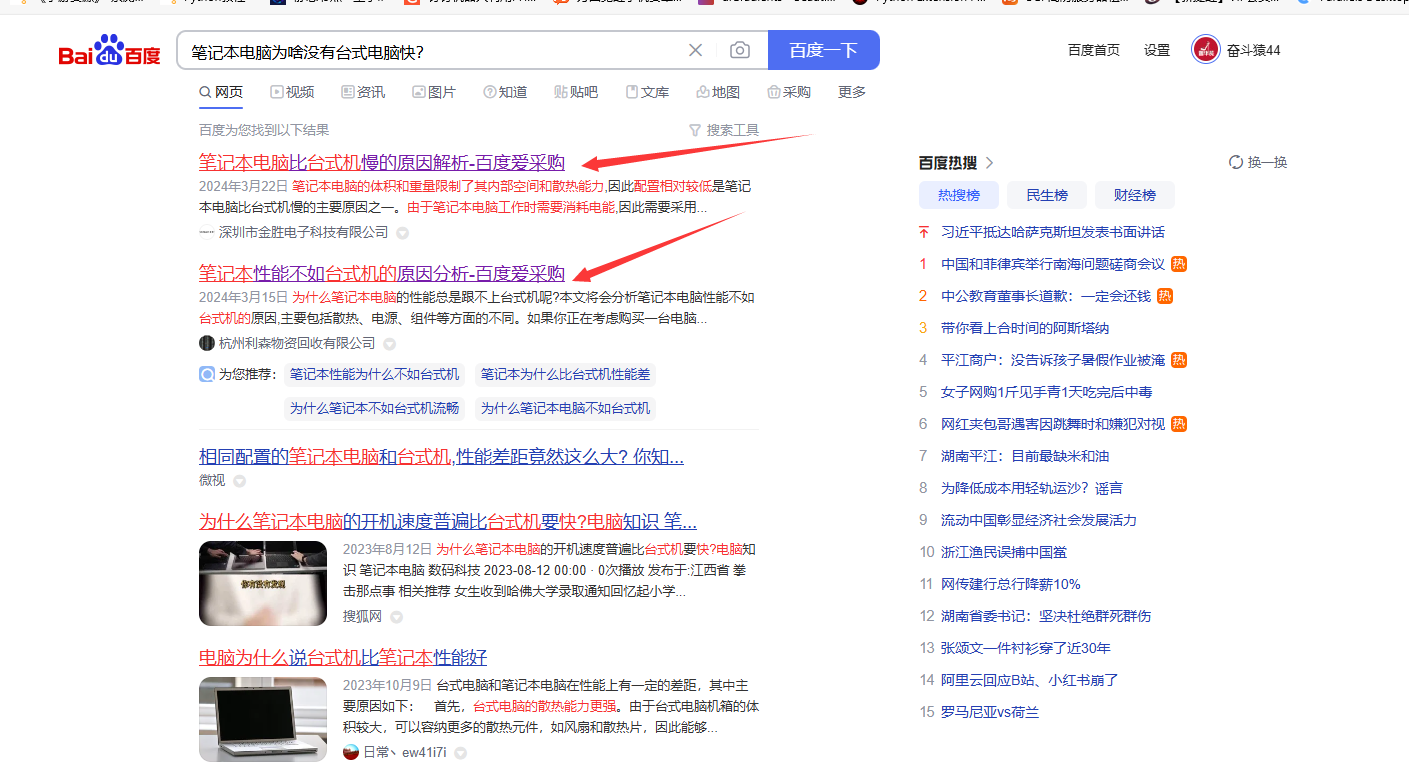Clear search box with X icon

point(696,50)
